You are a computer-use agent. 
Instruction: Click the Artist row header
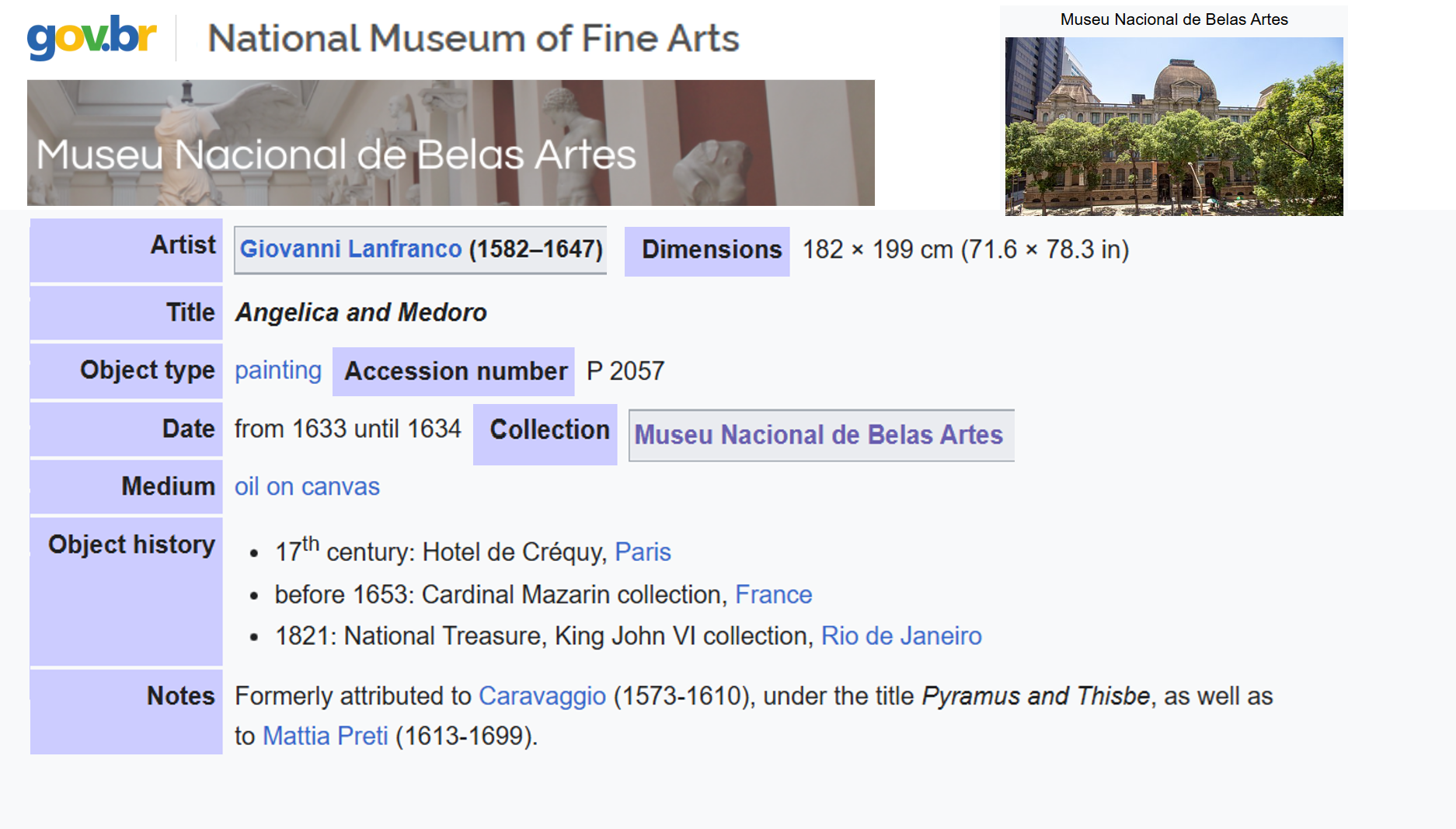[x=183, y=245]
